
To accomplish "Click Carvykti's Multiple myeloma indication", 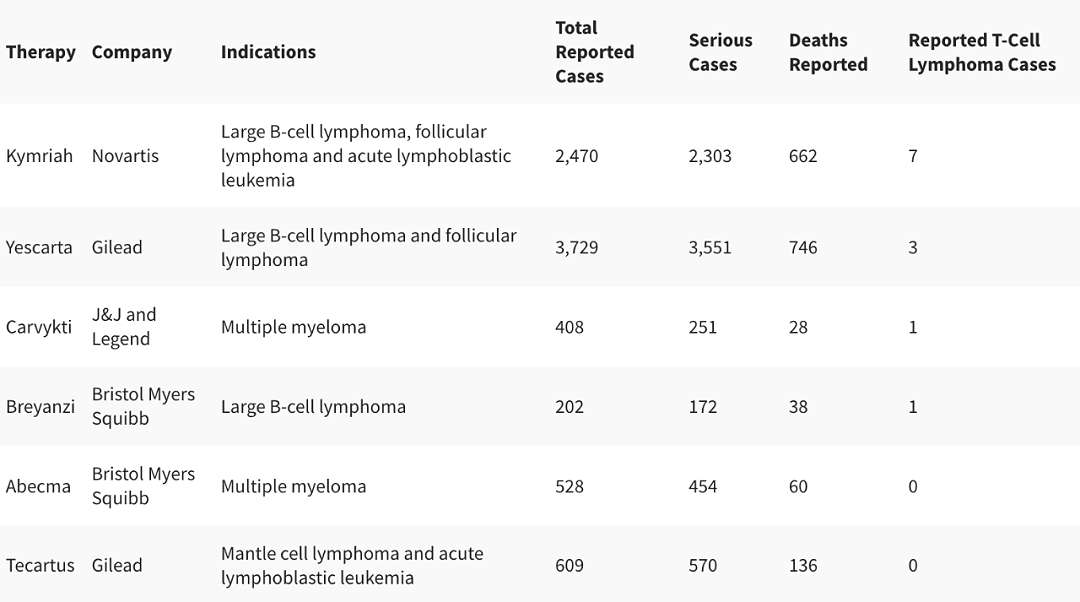I will coord(293,327).
